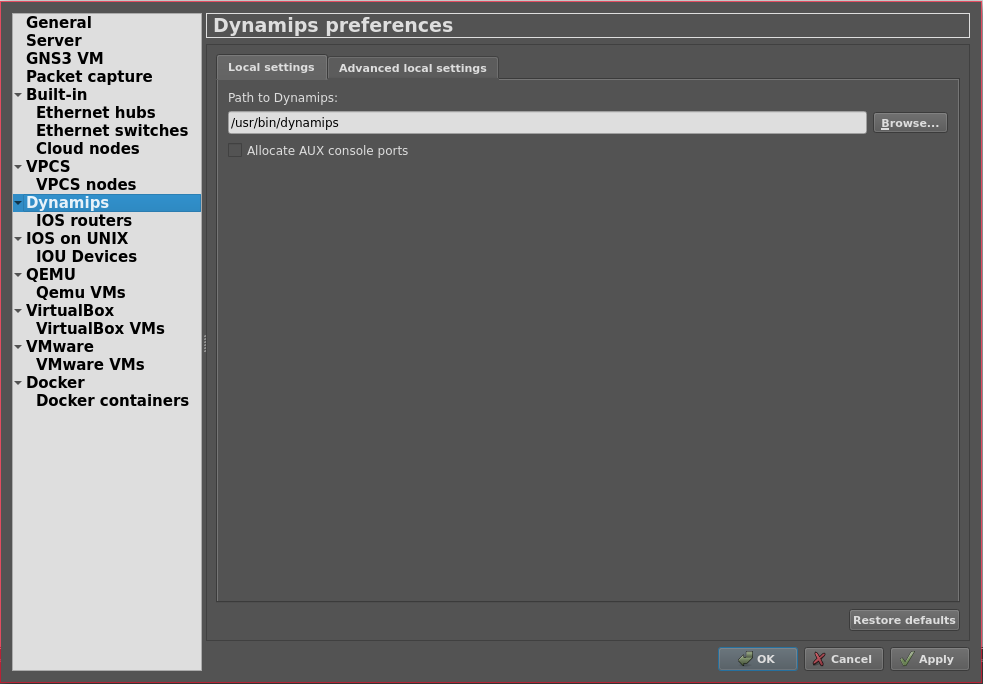Browse for the Dynamips executable path
983x684 pixels.
click(909, 123)
